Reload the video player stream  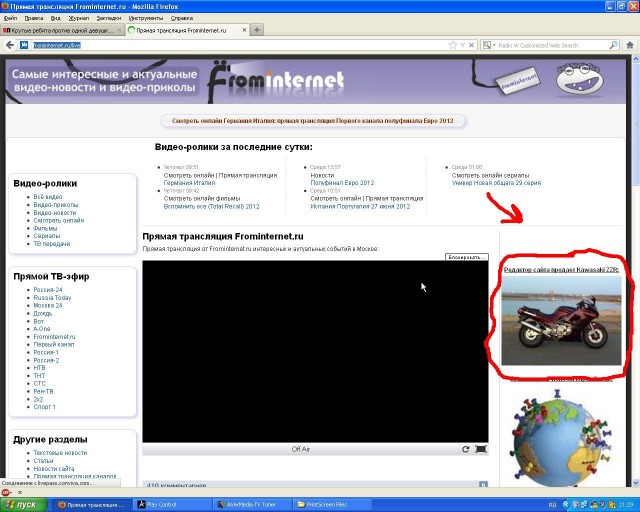tap(466, 449)
